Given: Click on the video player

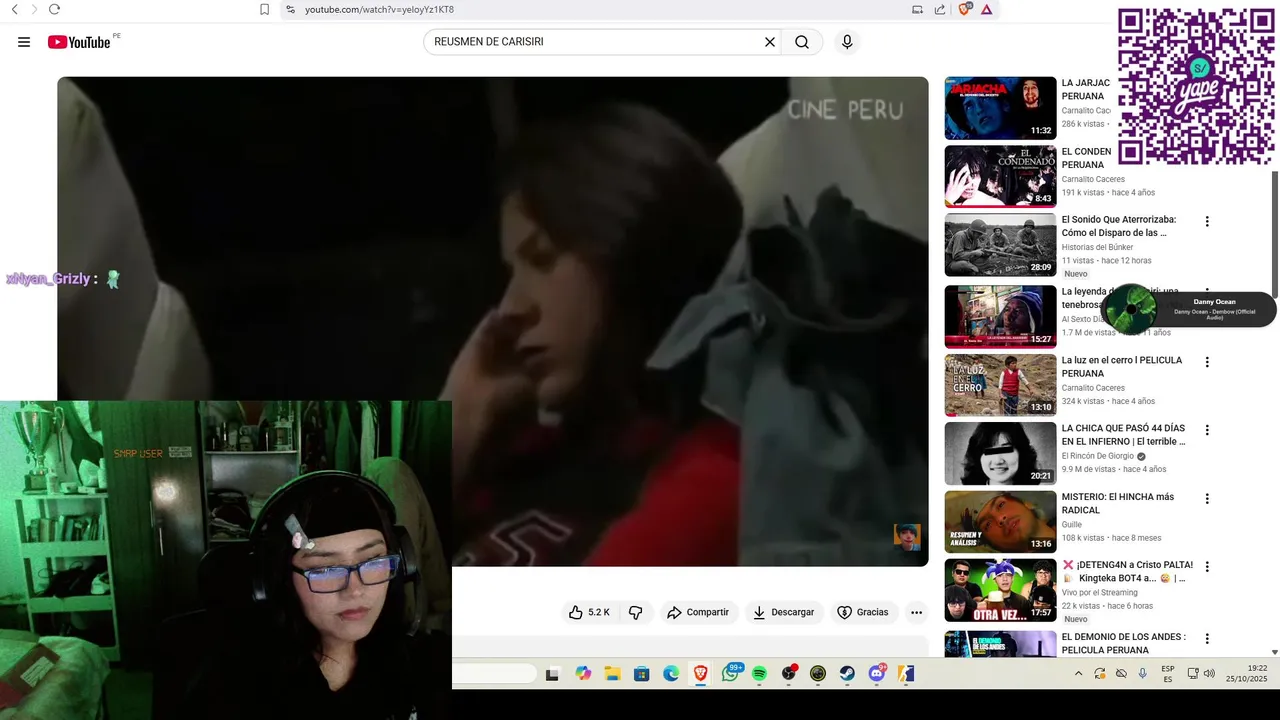Looking at the screenshot, I should point(492,321).
